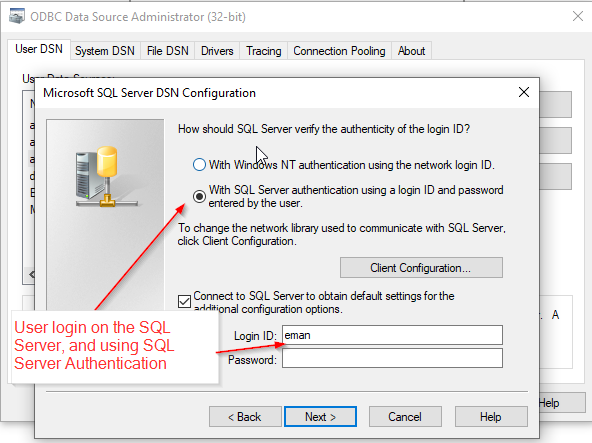
Task: Select SQL Server authentication radio button
Action: tap(199, 196)
